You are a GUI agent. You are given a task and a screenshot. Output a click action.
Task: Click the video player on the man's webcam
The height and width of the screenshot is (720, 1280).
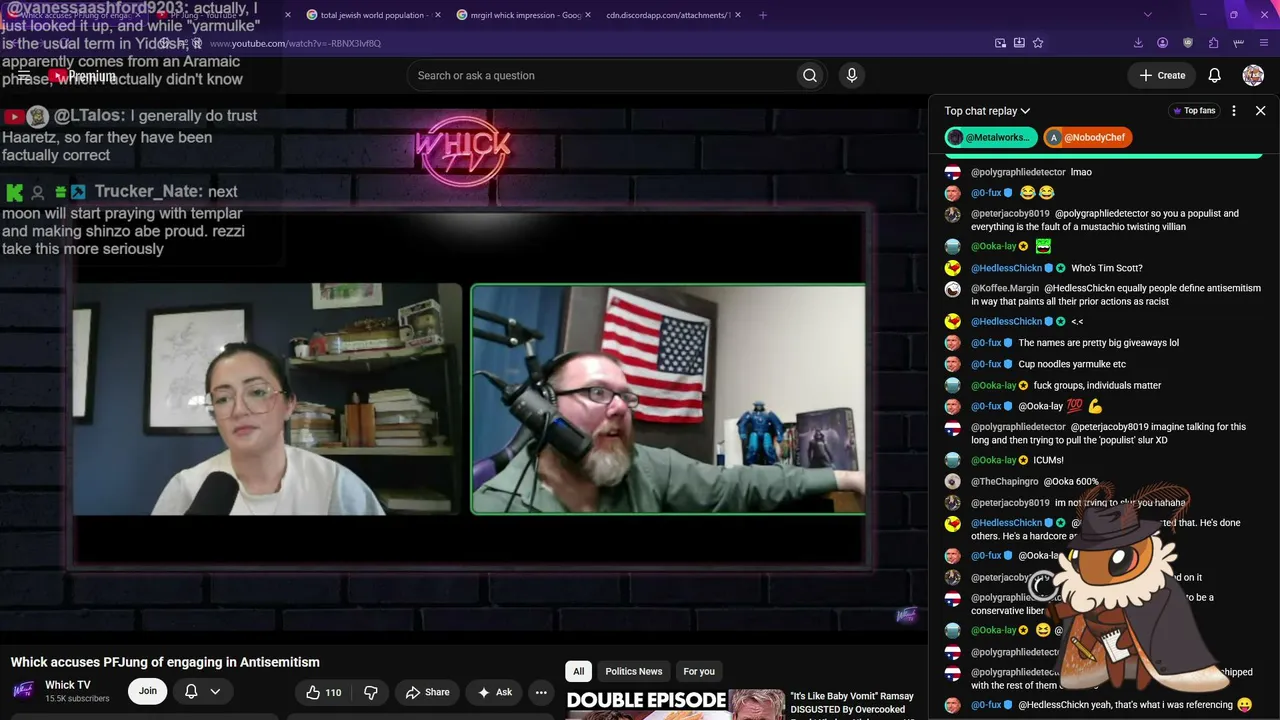pyautogui.click(x=668, y=399)
